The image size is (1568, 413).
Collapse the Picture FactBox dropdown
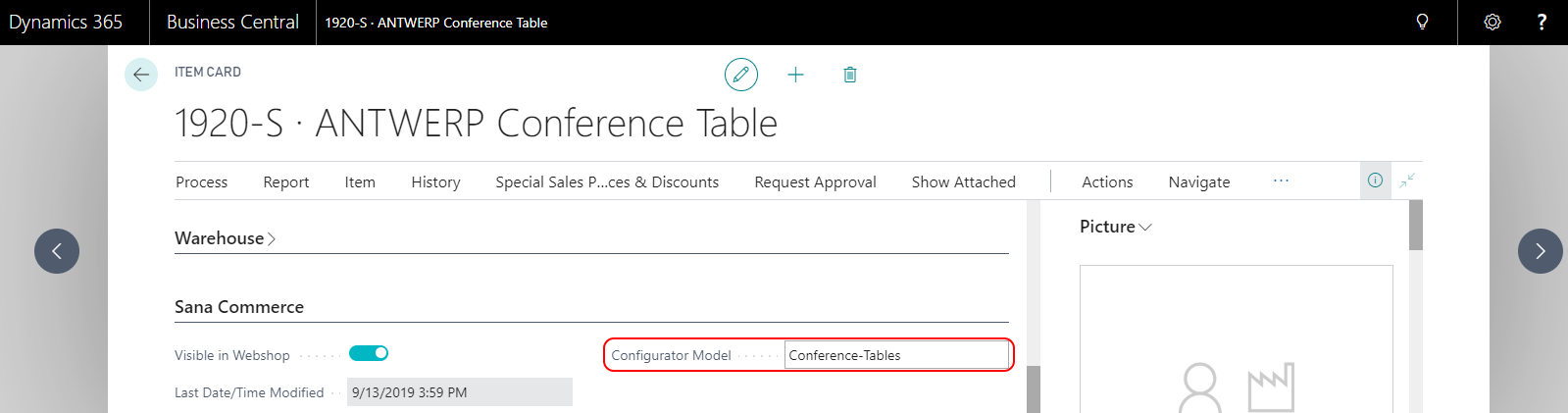(x=1116, y=227)
